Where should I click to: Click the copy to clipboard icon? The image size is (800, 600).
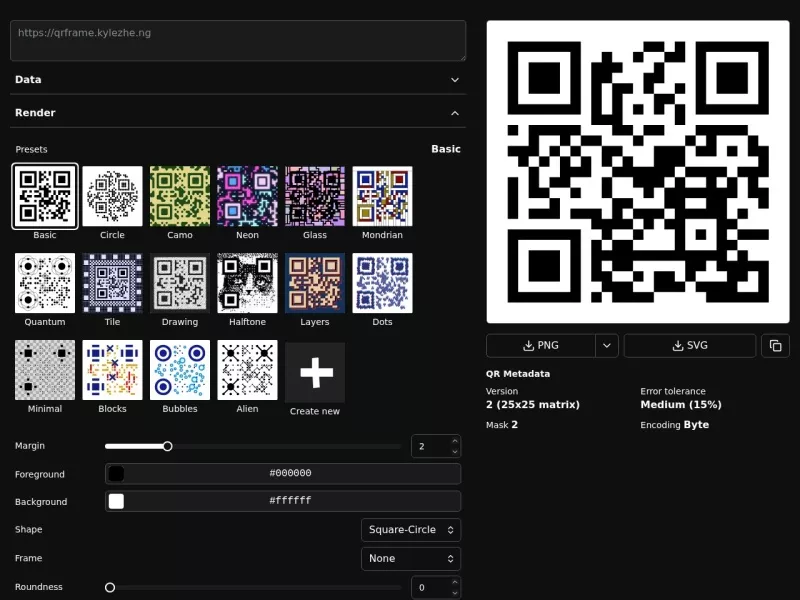point(776,346)
